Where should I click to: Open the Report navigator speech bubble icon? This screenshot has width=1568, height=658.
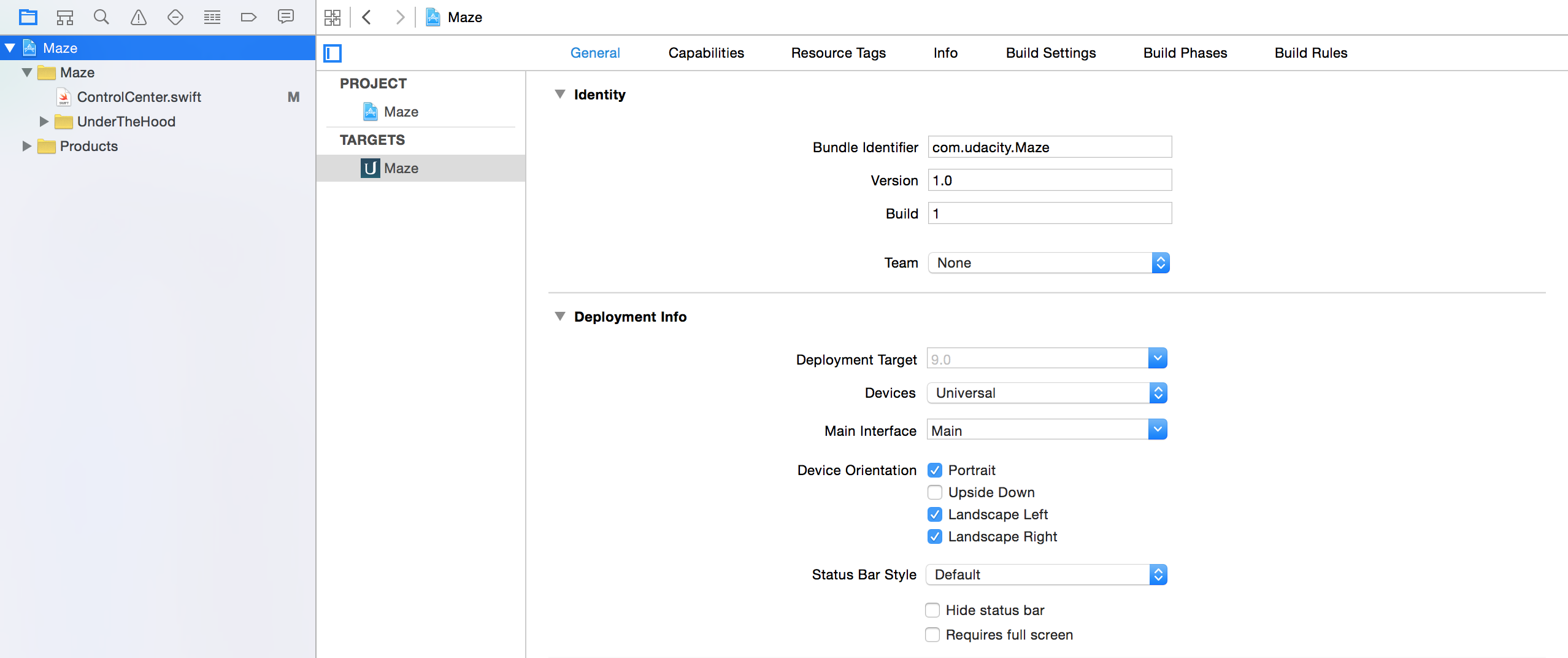click(x=286, y=17)
